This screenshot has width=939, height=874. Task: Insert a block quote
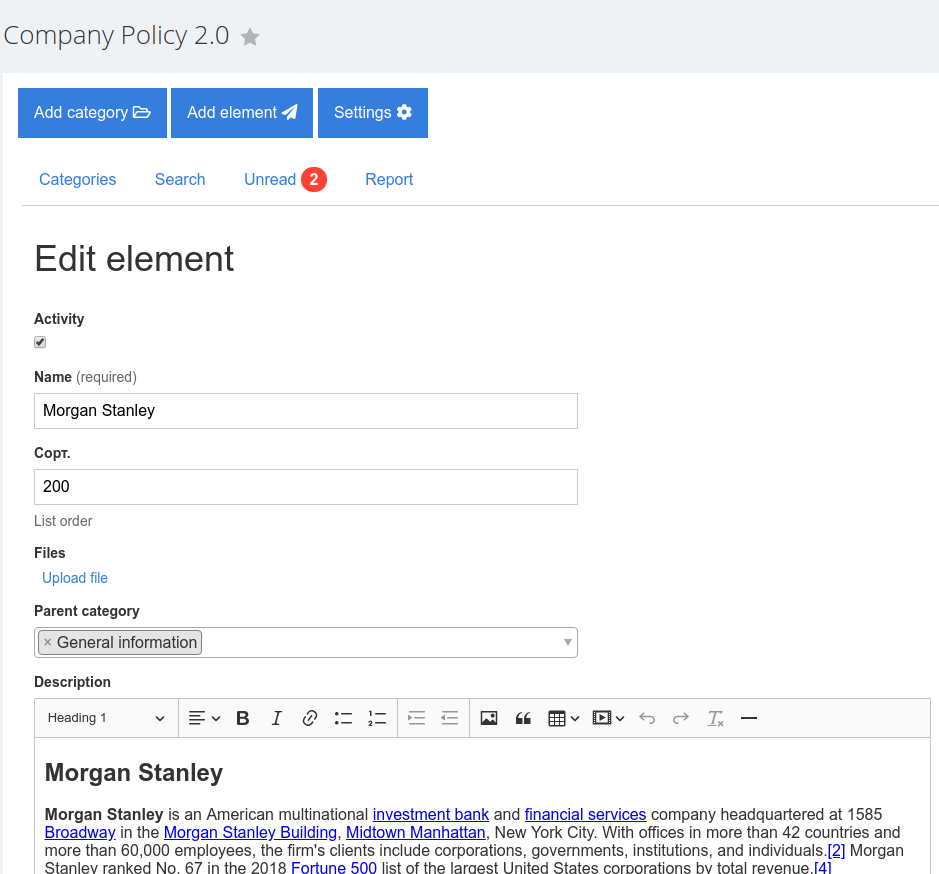tap(522, 718)
